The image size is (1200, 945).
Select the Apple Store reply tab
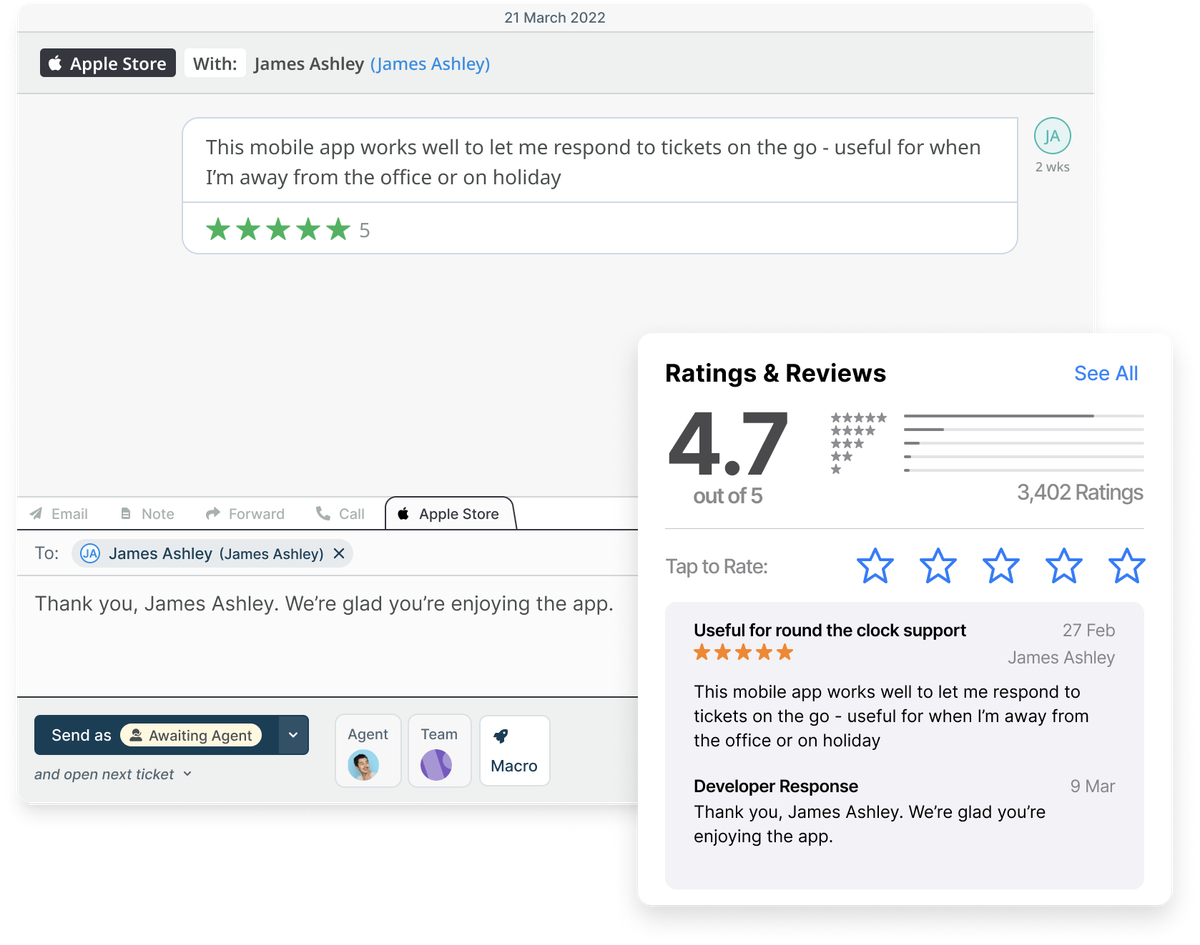[x=449, y=514]
